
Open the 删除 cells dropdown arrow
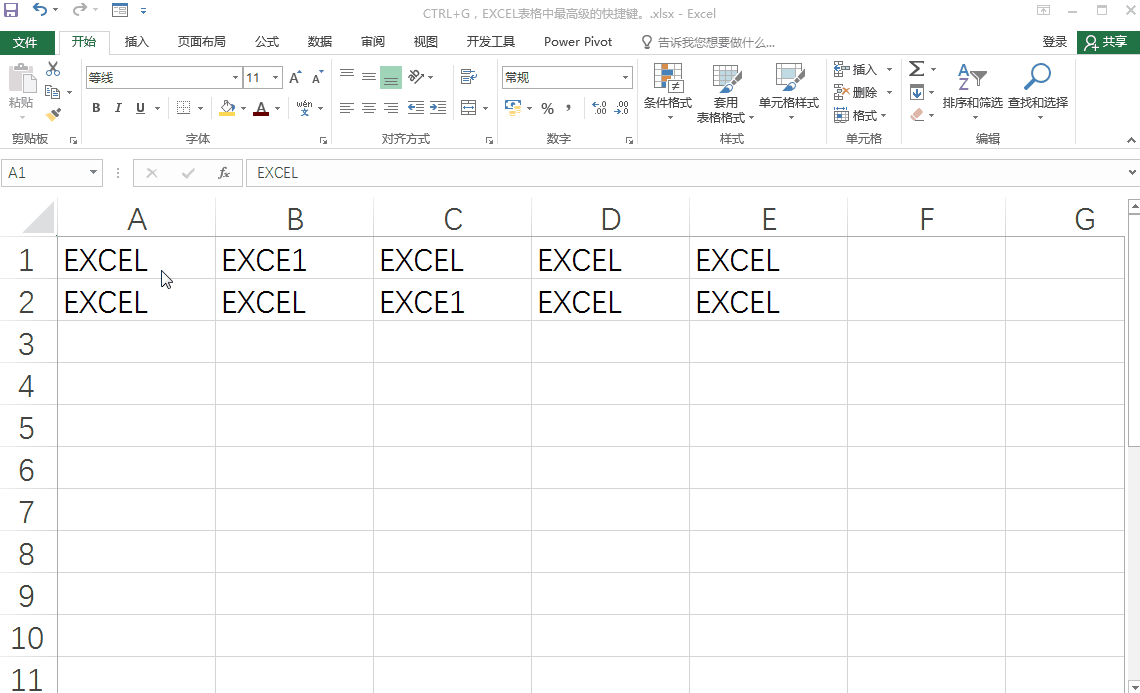[889, 92]
